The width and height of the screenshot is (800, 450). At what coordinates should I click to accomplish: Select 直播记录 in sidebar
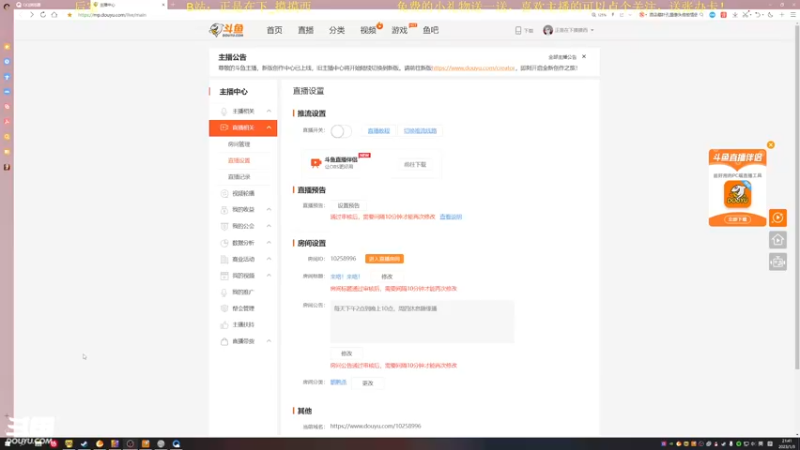(x=239, y=177)
